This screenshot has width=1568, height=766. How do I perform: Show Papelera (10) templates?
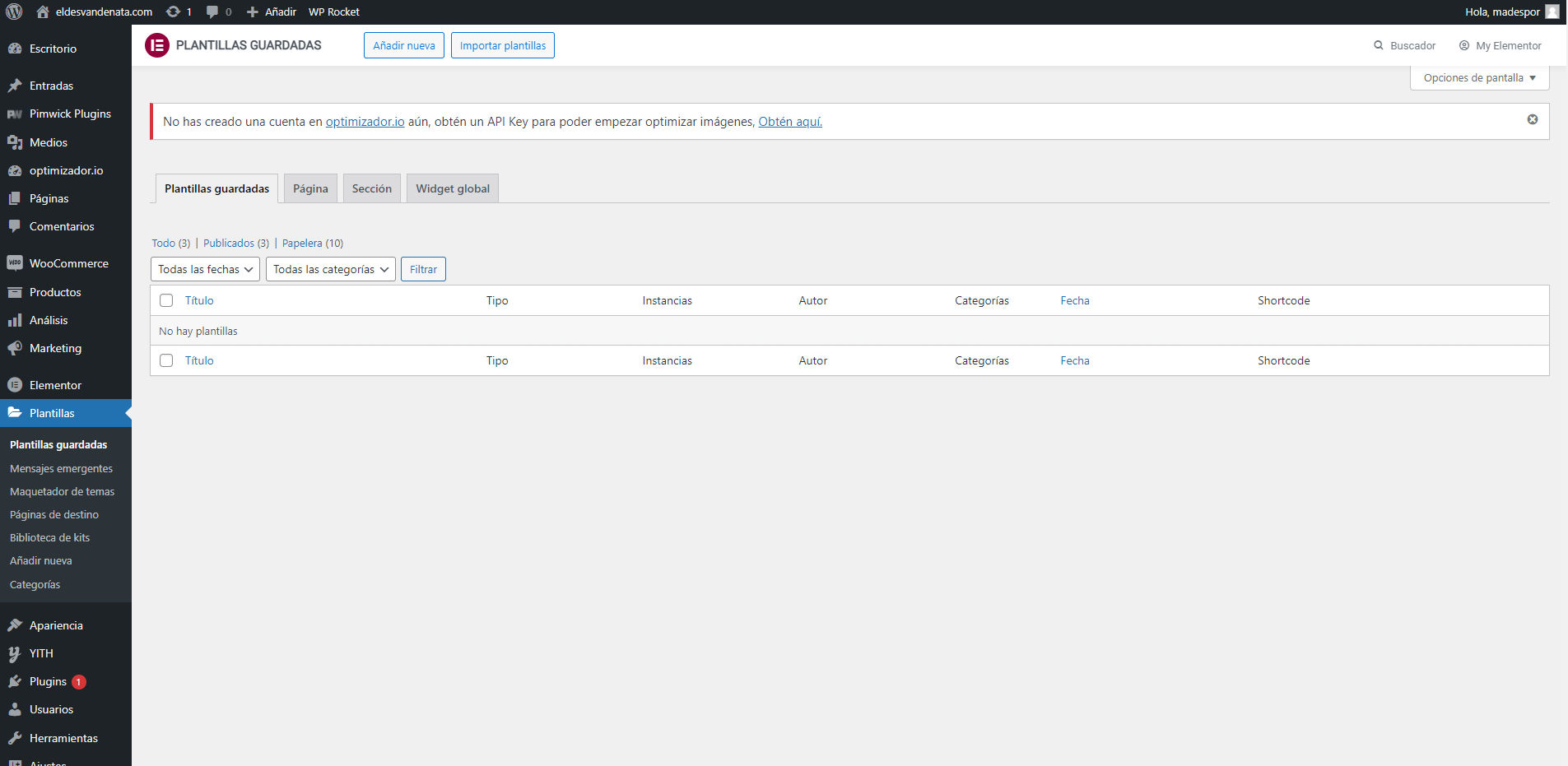[312, 243]
